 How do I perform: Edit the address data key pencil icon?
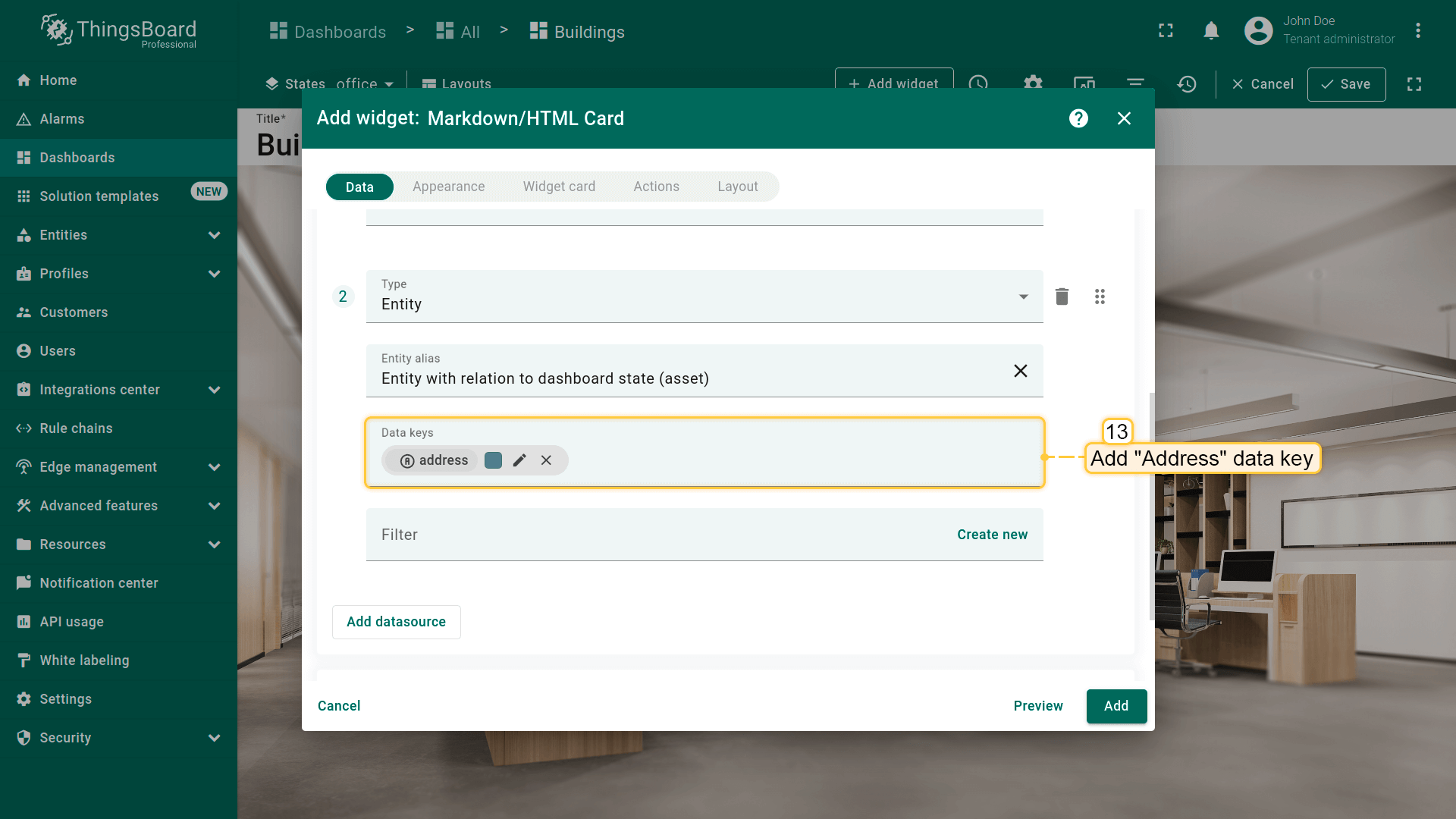point(519,460)
